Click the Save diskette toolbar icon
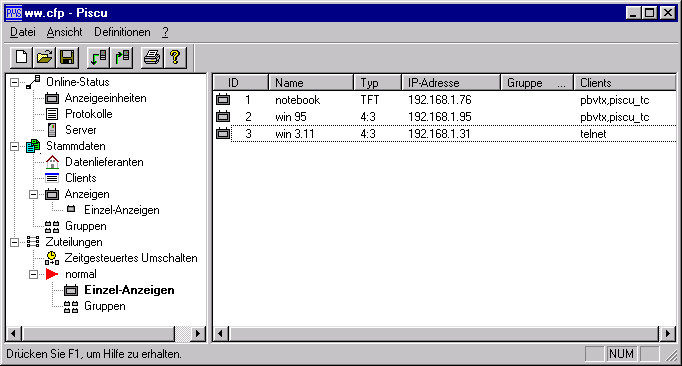The image size is (682, 366). pyautogui.click(x=67, y=57)
